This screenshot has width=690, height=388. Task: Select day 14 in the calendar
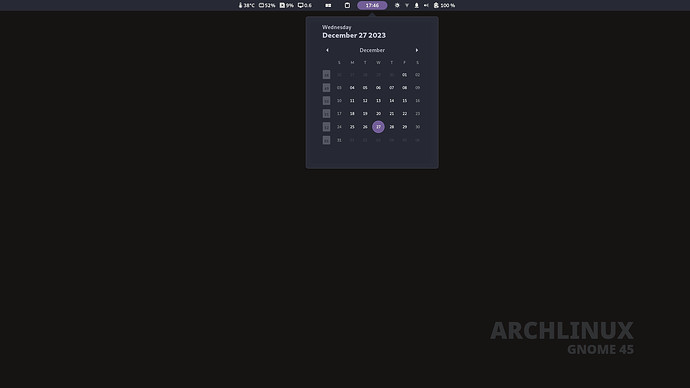pyautogui.click(x=392, y=101)
